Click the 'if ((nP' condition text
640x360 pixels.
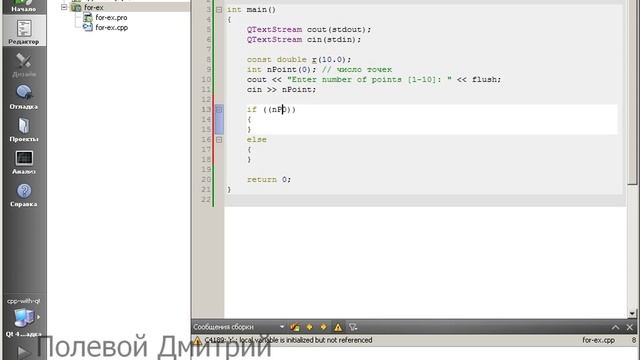[x=271, y=109]
